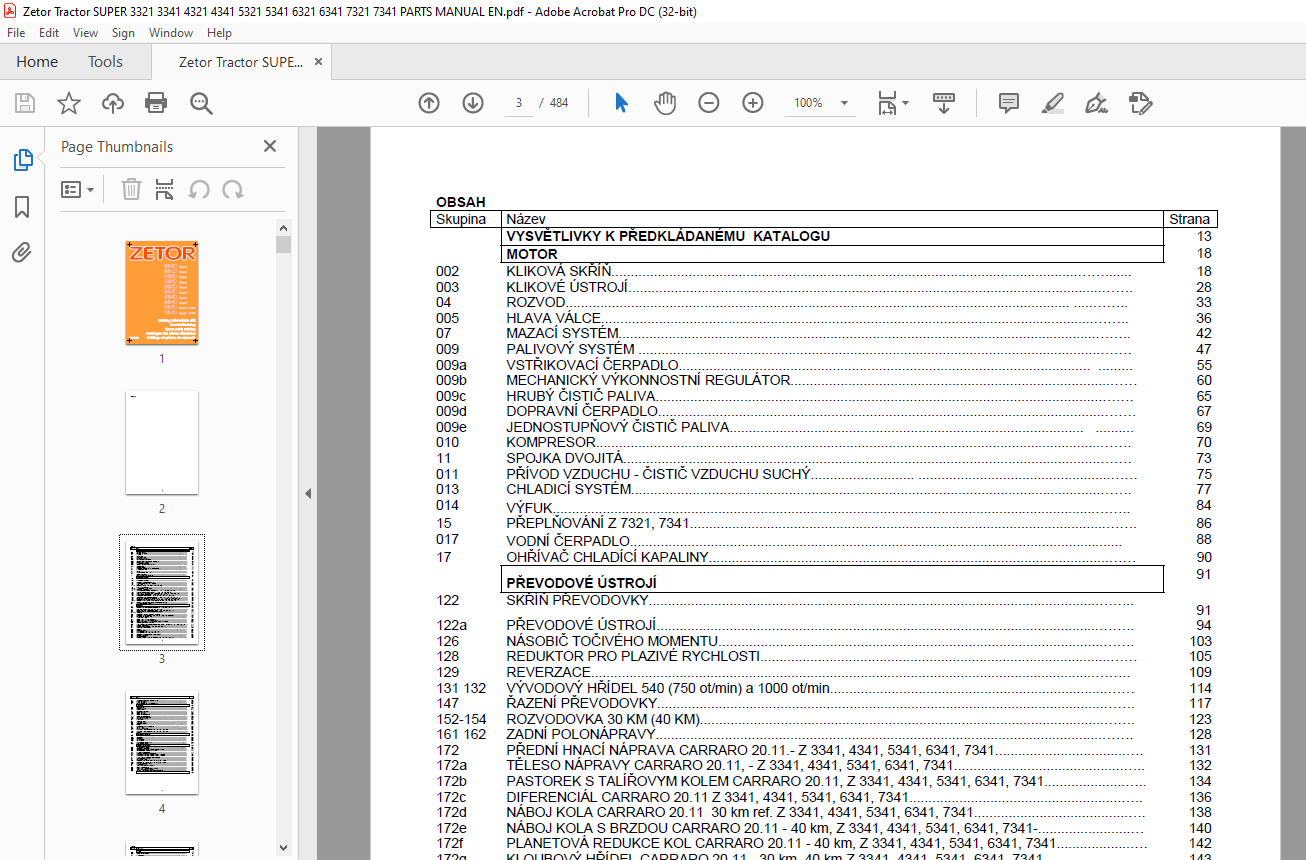Open the thumbnail options dropdown
1306x860 pixels.
click(x=77, y=189)
